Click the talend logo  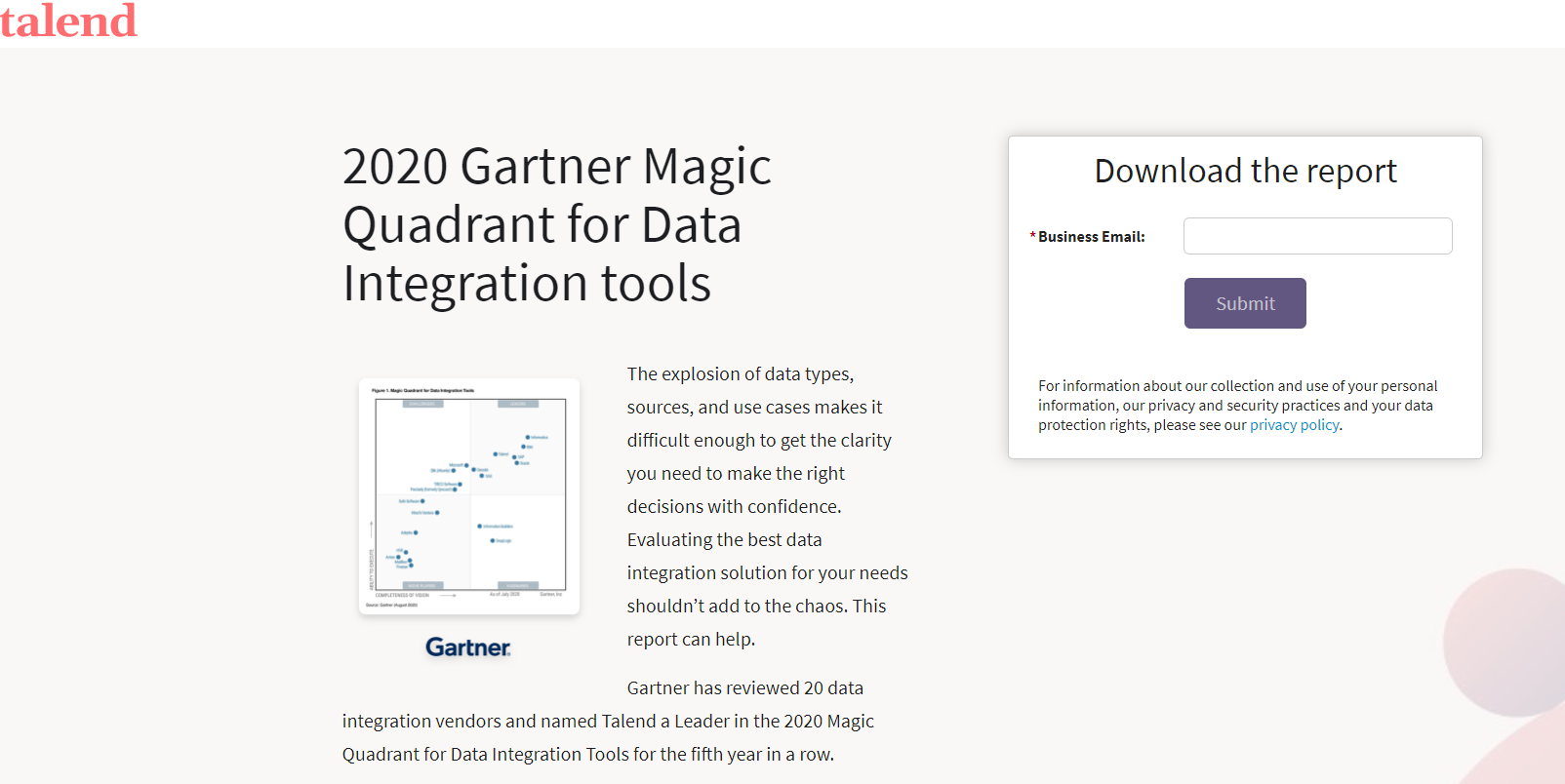click(x=68, y=20)
